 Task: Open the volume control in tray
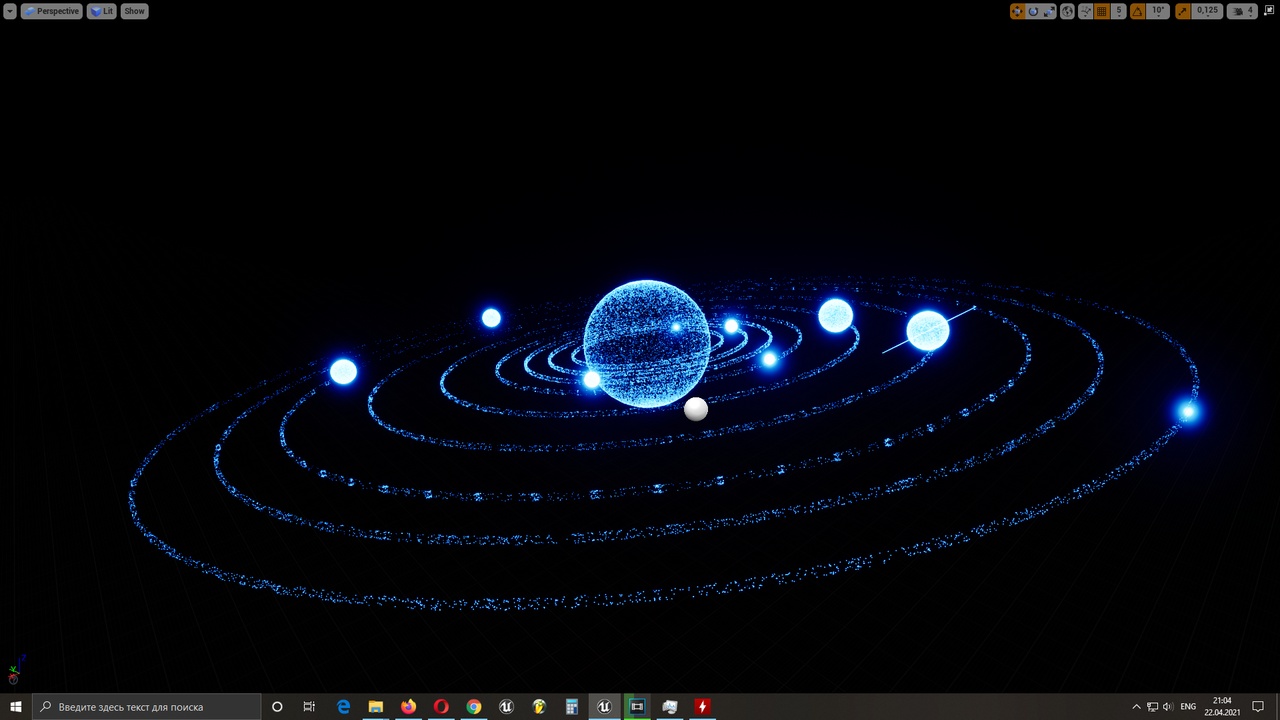(x=1168, y=707)
